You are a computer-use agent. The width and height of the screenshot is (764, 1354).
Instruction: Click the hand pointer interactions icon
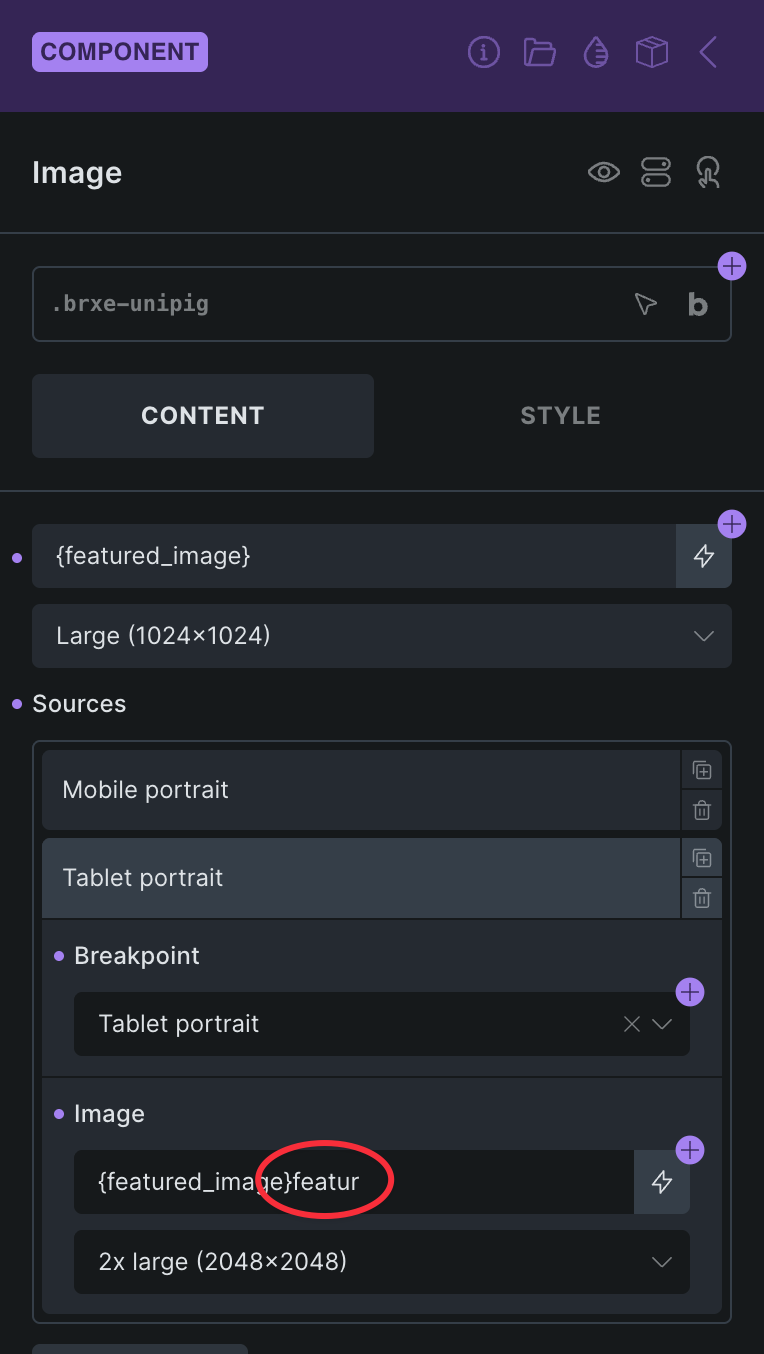coord(708,173)
